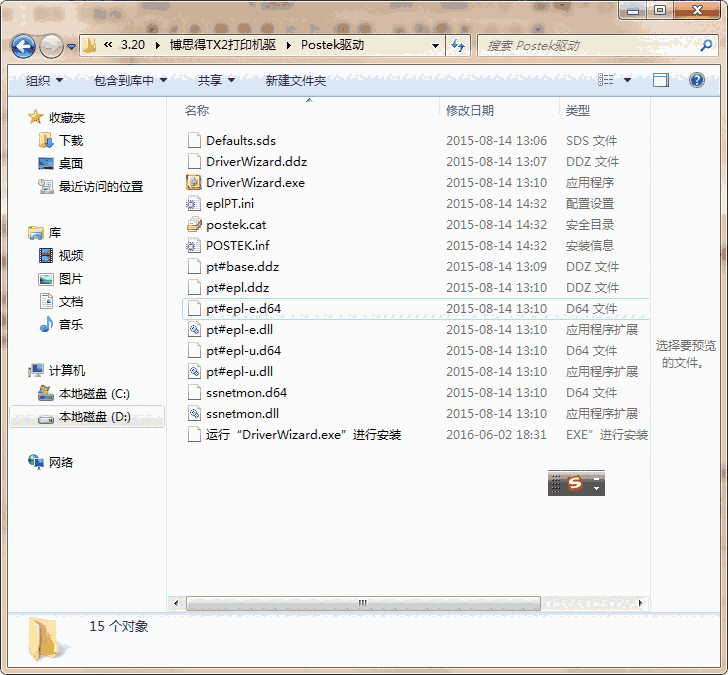Sort by the 修改日期 column header
This screenshot has height=675, width=728.
click(469, 110)
